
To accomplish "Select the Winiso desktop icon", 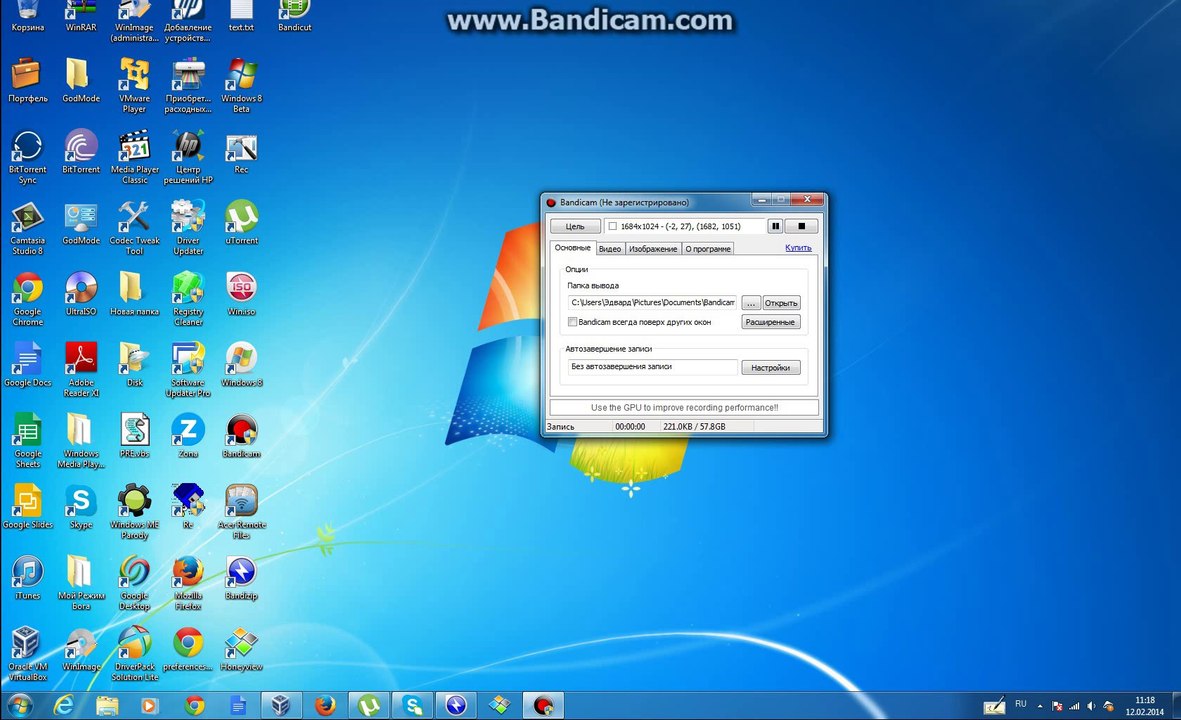I will [241, 293].
